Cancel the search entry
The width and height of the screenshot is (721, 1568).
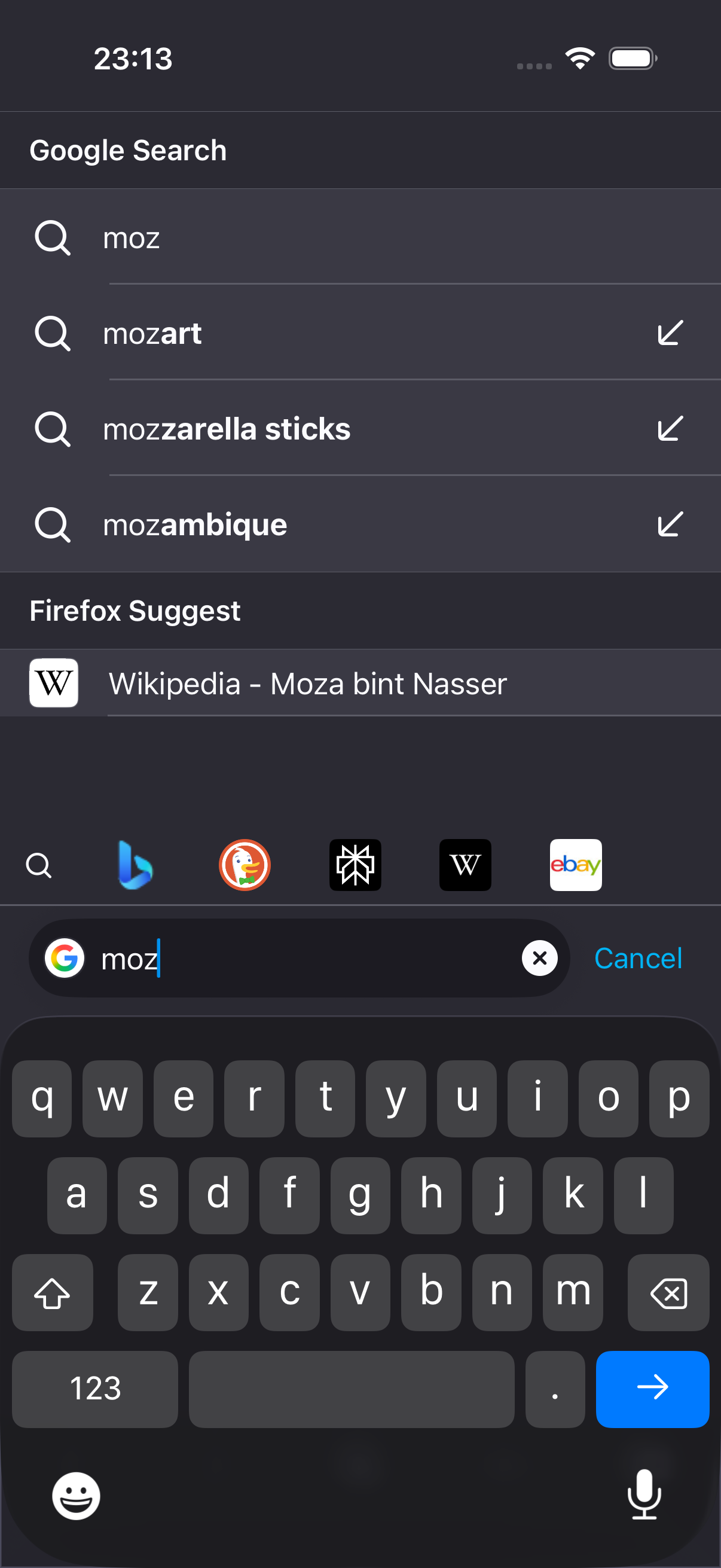[638, 958]
